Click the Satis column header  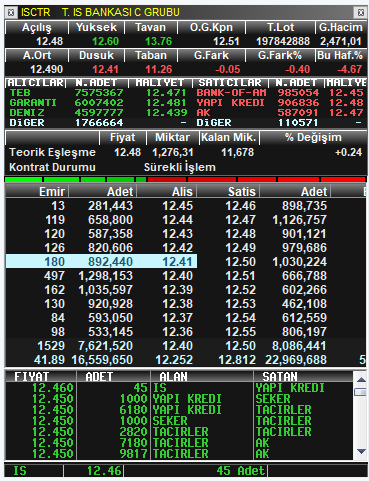(x=228, y=192)
